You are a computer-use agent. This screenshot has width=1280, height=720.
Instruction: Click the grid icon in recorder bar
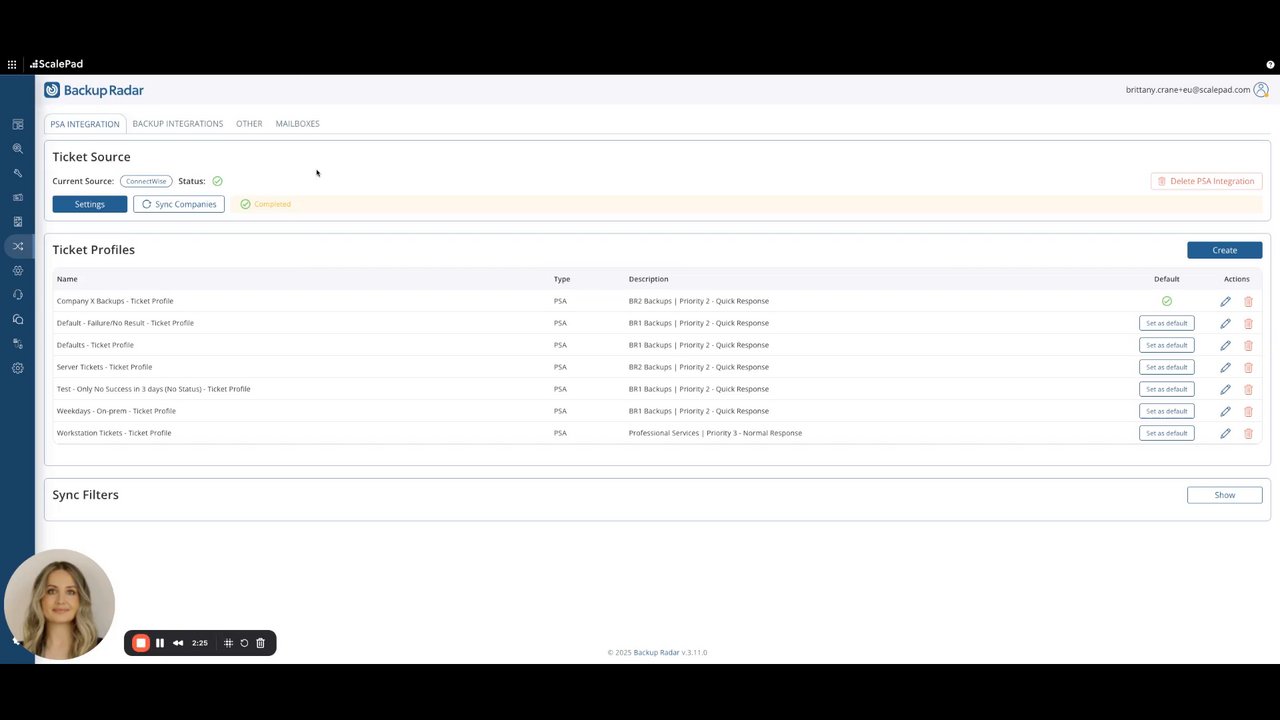tap(228, 643)
